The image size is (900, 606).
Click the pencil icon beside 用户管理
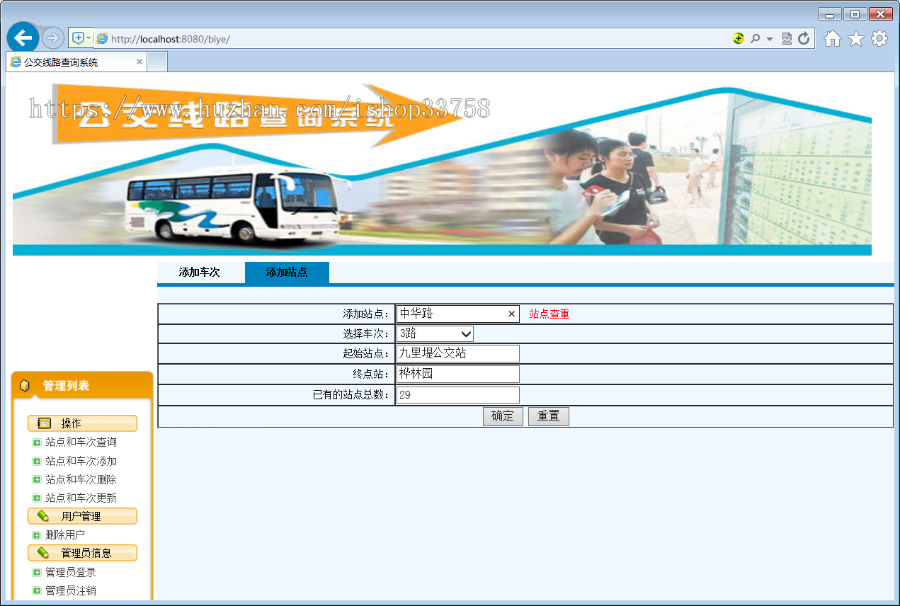pos(43,515)
